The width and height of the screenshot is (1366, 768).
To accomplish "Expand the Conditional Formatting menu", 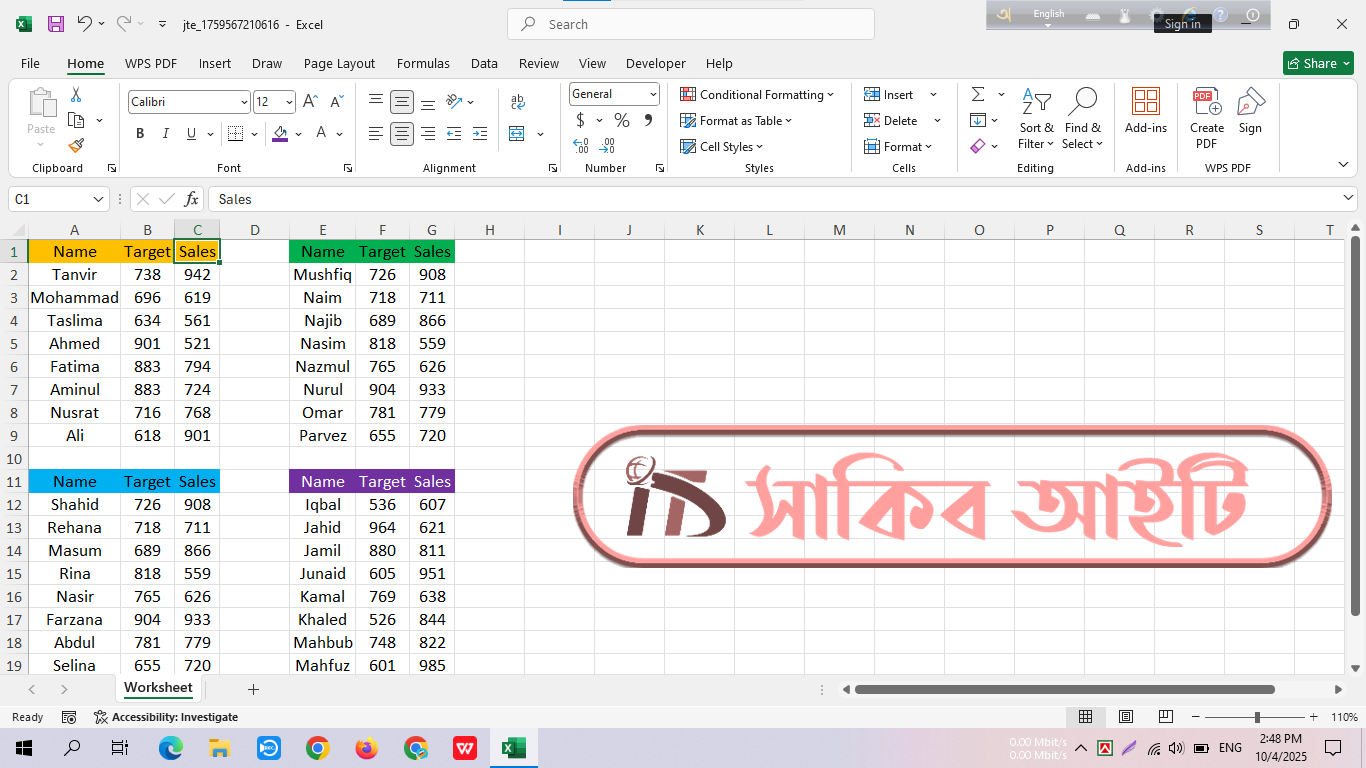I will click(757, 95).
